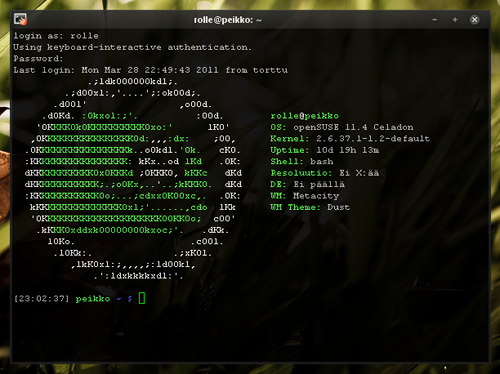Click the green 'peikko' hostname in prompt
Viewport: 500px width, 374px height.
point(93,299)
